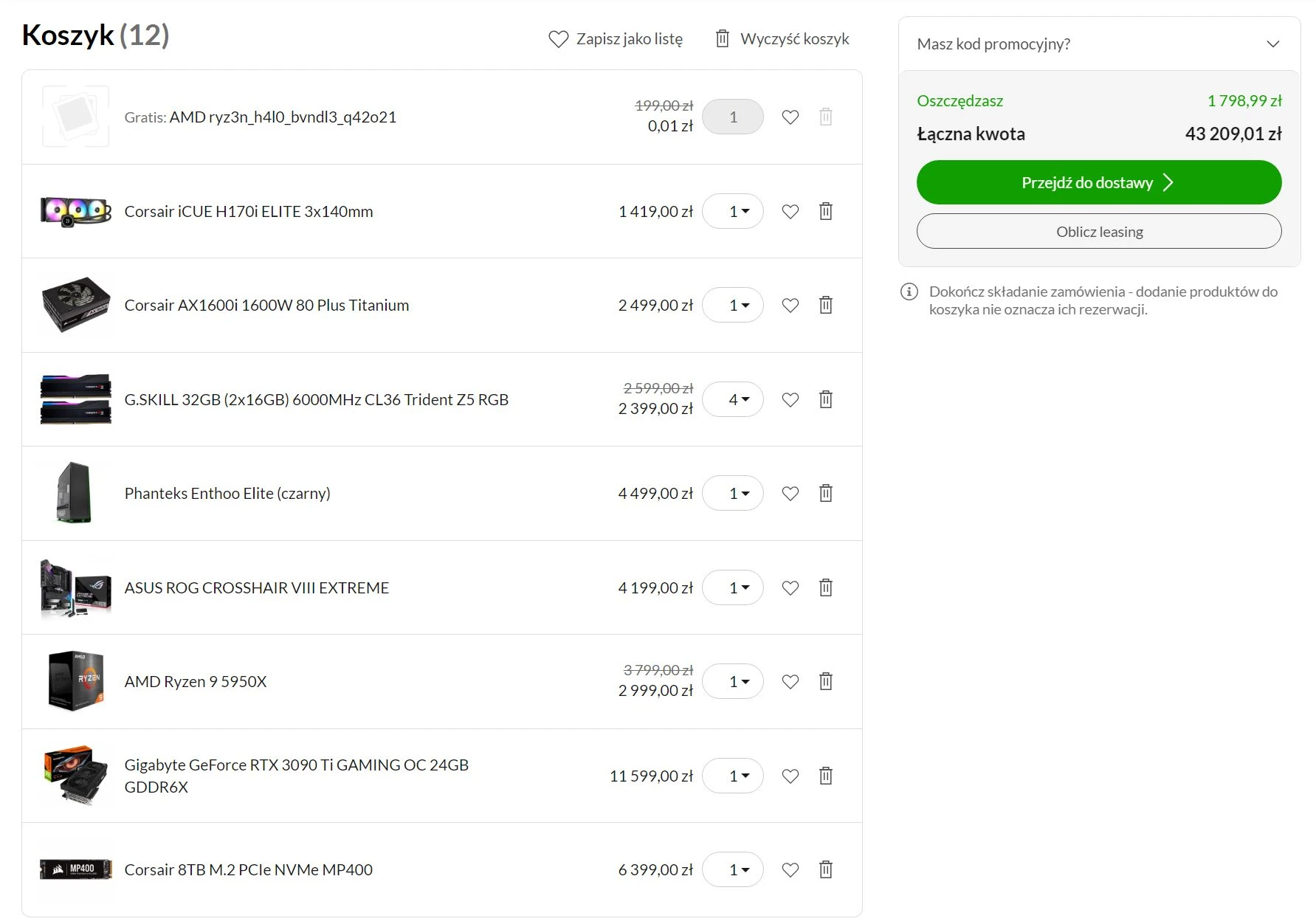The image size is (1316, 924).
Task: Click Oblicz leasing button
Action: click(1099, 232)
